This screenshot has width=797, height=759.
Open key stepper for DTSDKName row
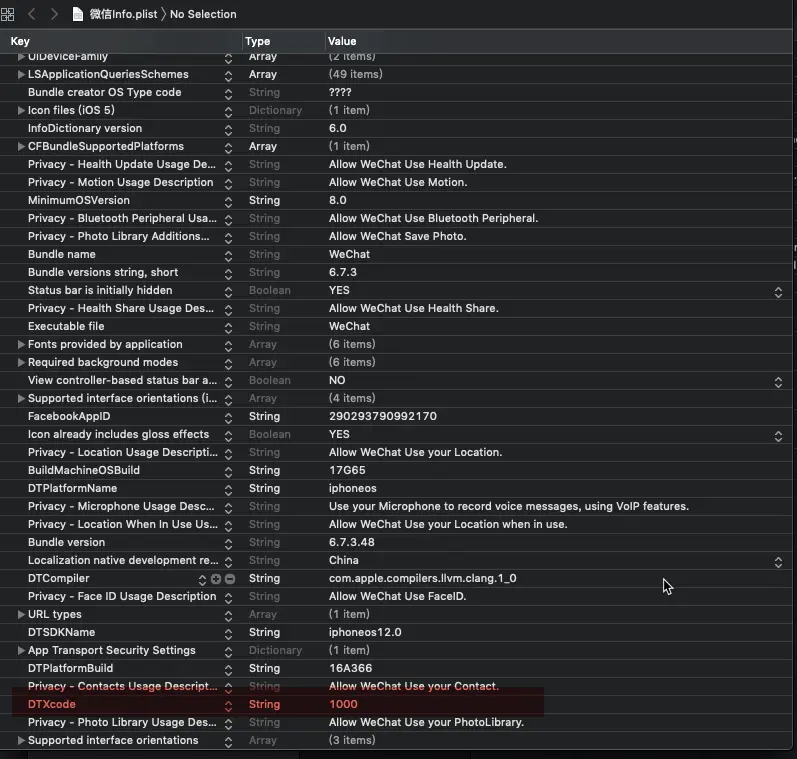(x=228, y=634)
